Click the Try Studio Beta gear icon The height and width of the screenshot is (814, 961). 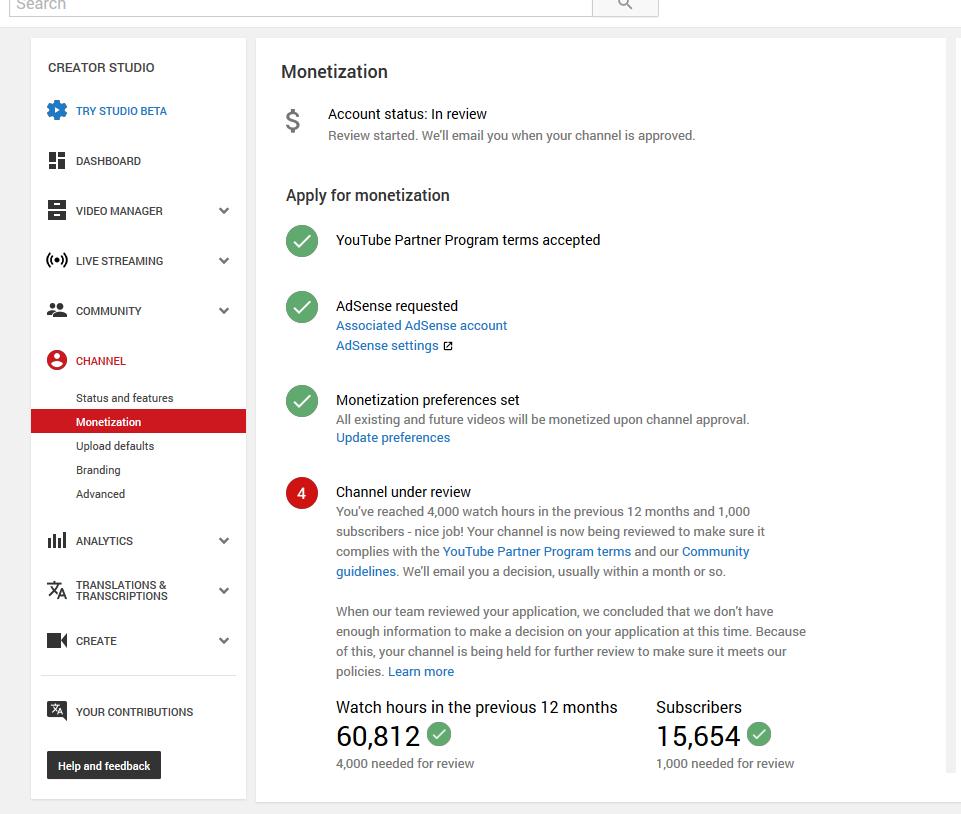[57, 110]
